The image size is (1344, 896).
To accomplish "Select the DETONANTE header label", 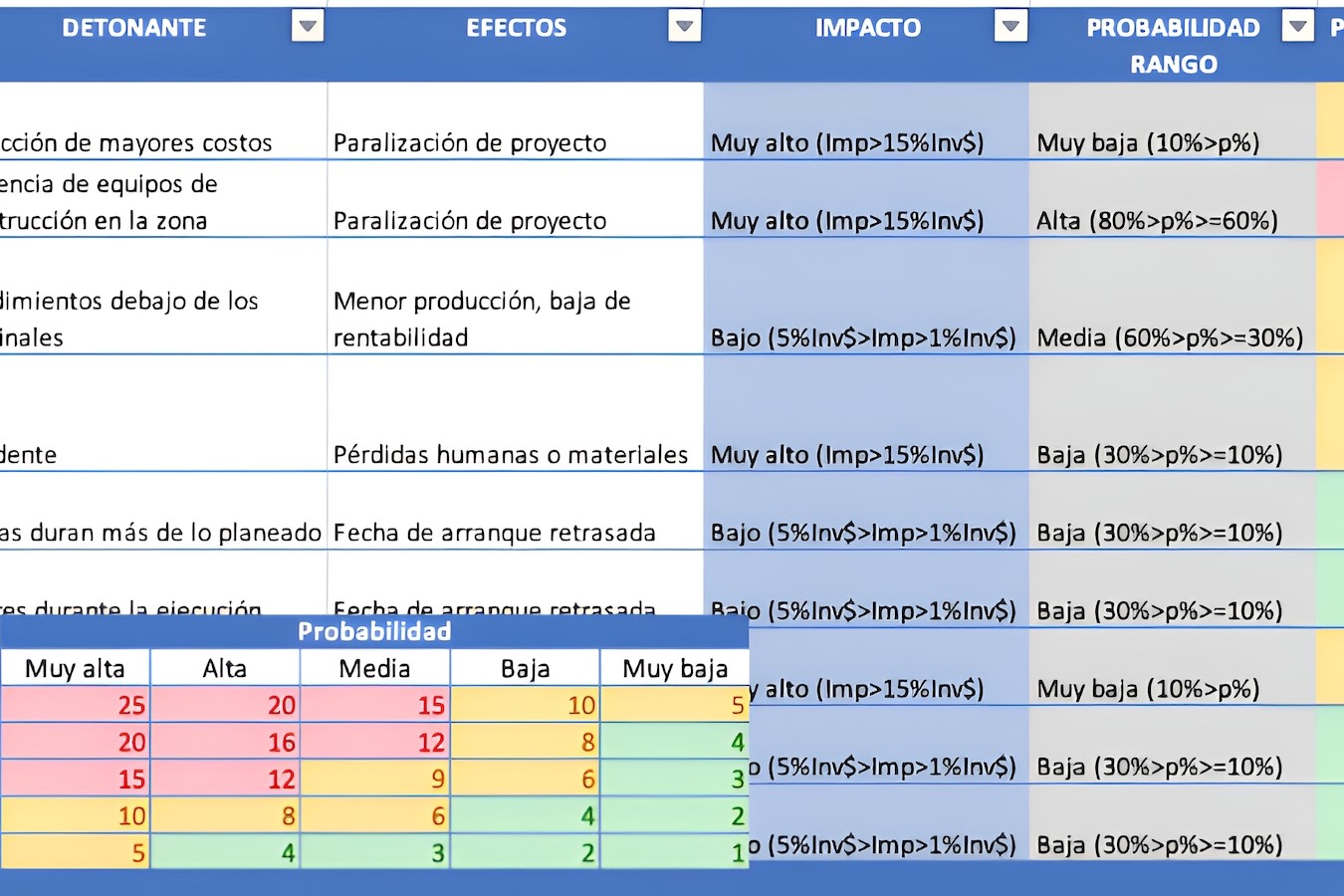I will pyautogui.click(x=134, y=28).
